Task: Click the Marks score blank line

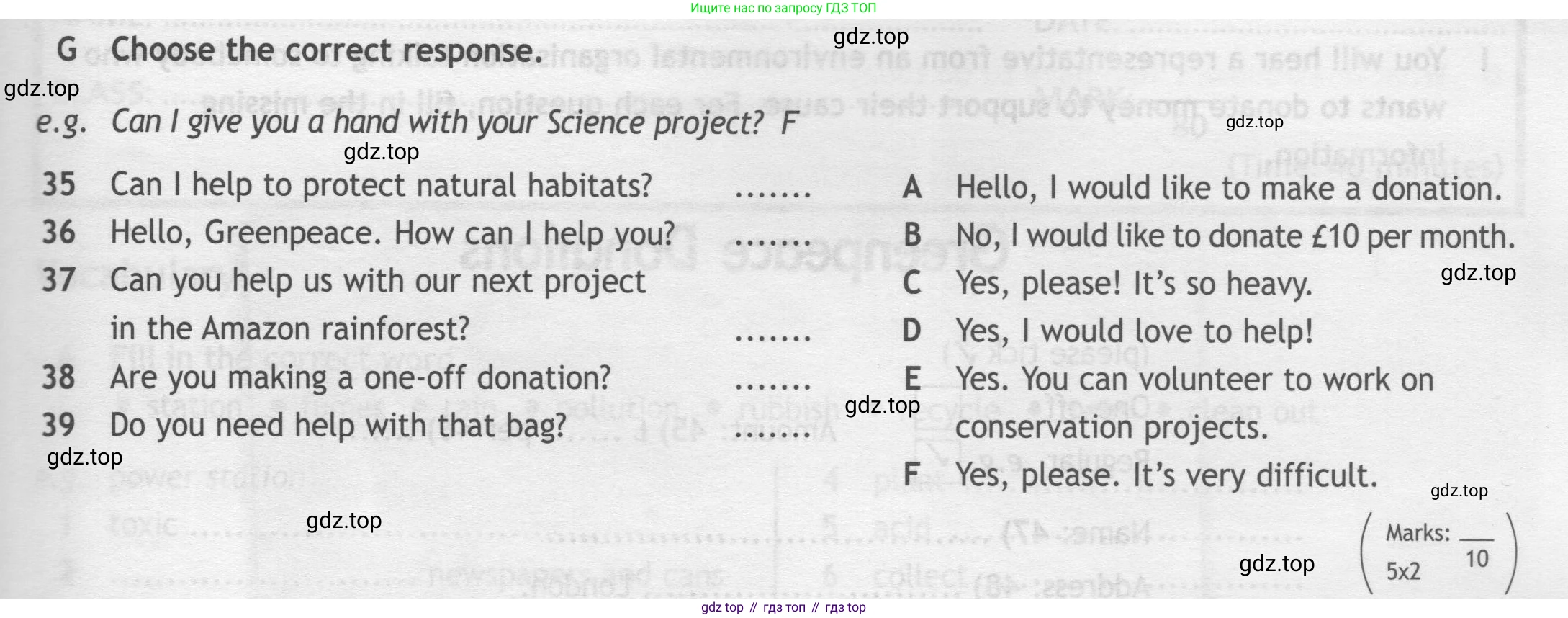Action: 1477,538
